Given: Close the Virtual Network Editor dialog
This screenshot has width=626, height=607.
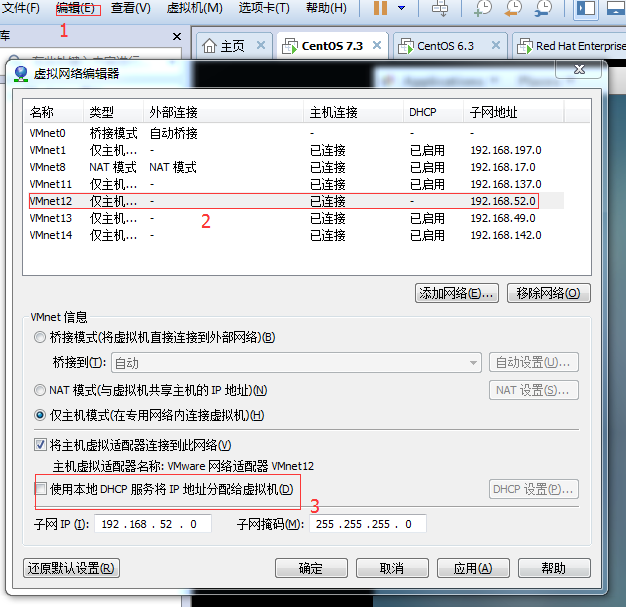Looking at the screenshot, I should [x=579, y=69].
